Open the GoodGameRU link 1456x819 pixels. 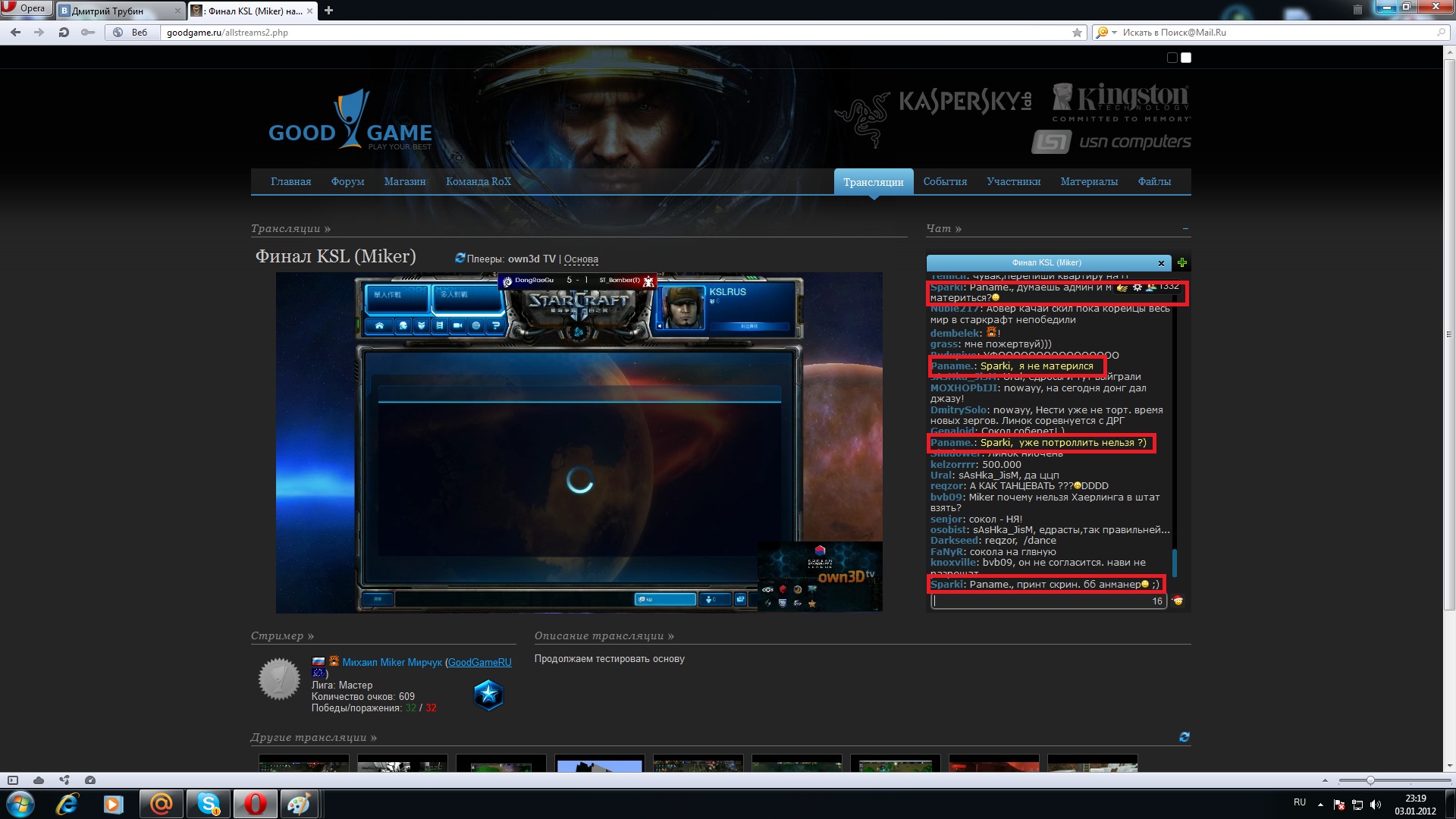[x=479, y=663]
